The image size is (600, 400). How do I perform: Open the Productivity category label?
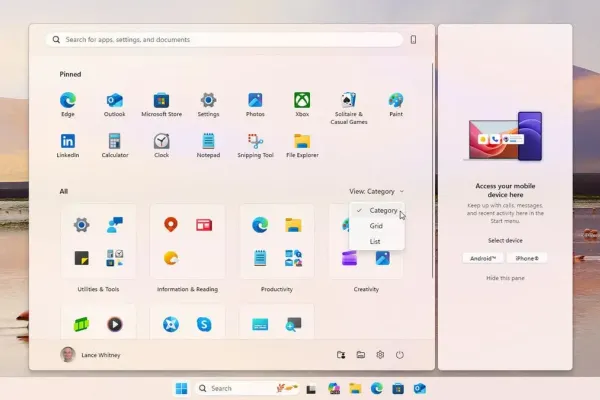coord(277,289)
